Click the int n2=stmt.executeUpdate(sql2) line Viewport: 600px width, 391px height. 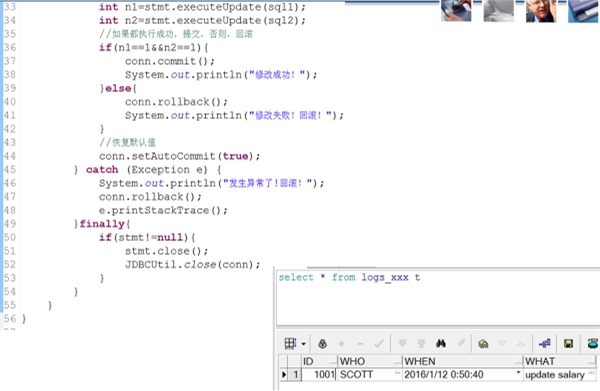pos(202,20)
